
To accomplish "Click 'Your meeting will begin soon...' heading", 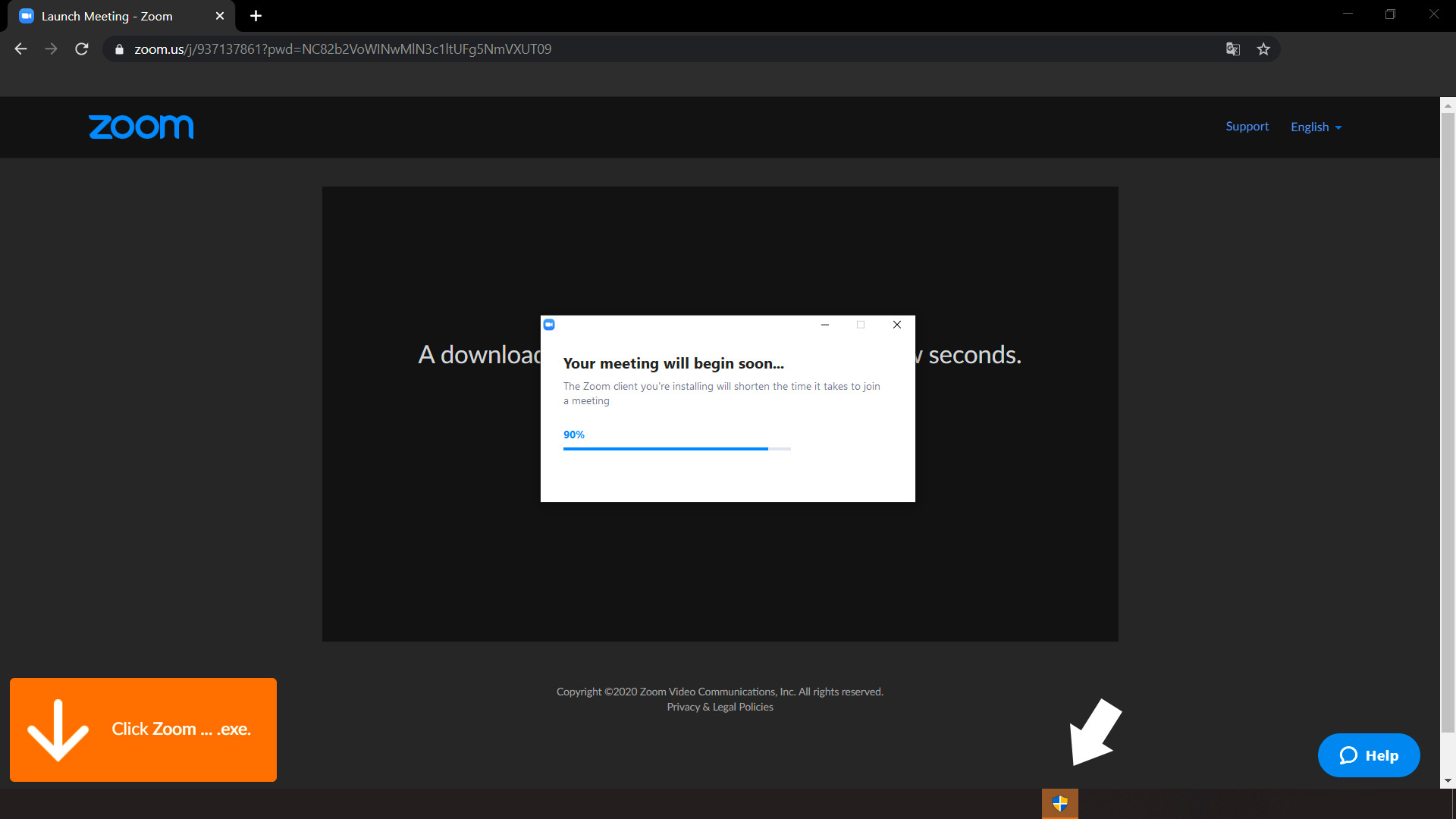I will [x=673, y=364].
